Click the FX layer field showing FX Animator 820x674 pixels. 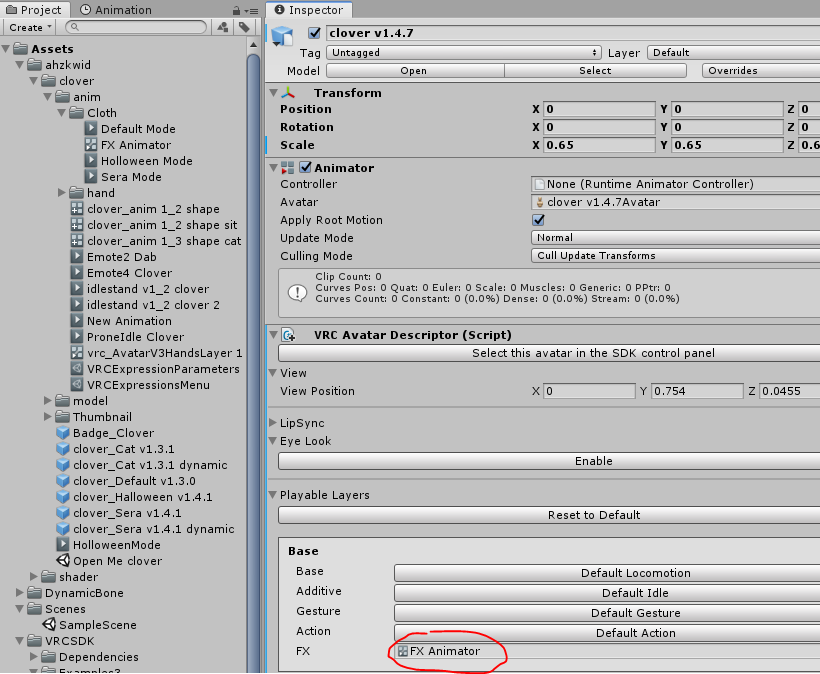click(x=607, y=652)
